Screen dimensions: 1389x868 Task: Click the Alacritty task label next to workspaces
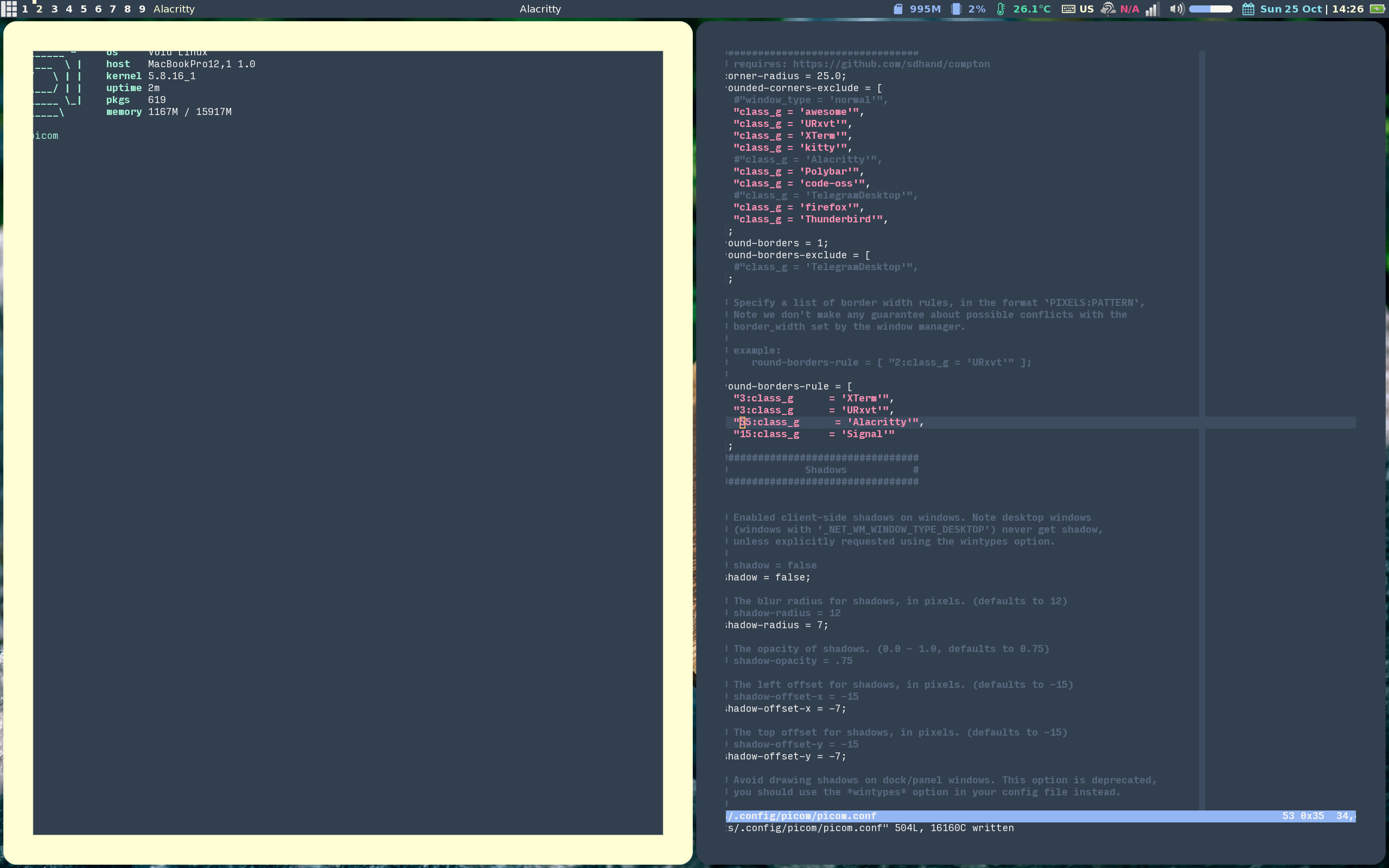(174, 9)
